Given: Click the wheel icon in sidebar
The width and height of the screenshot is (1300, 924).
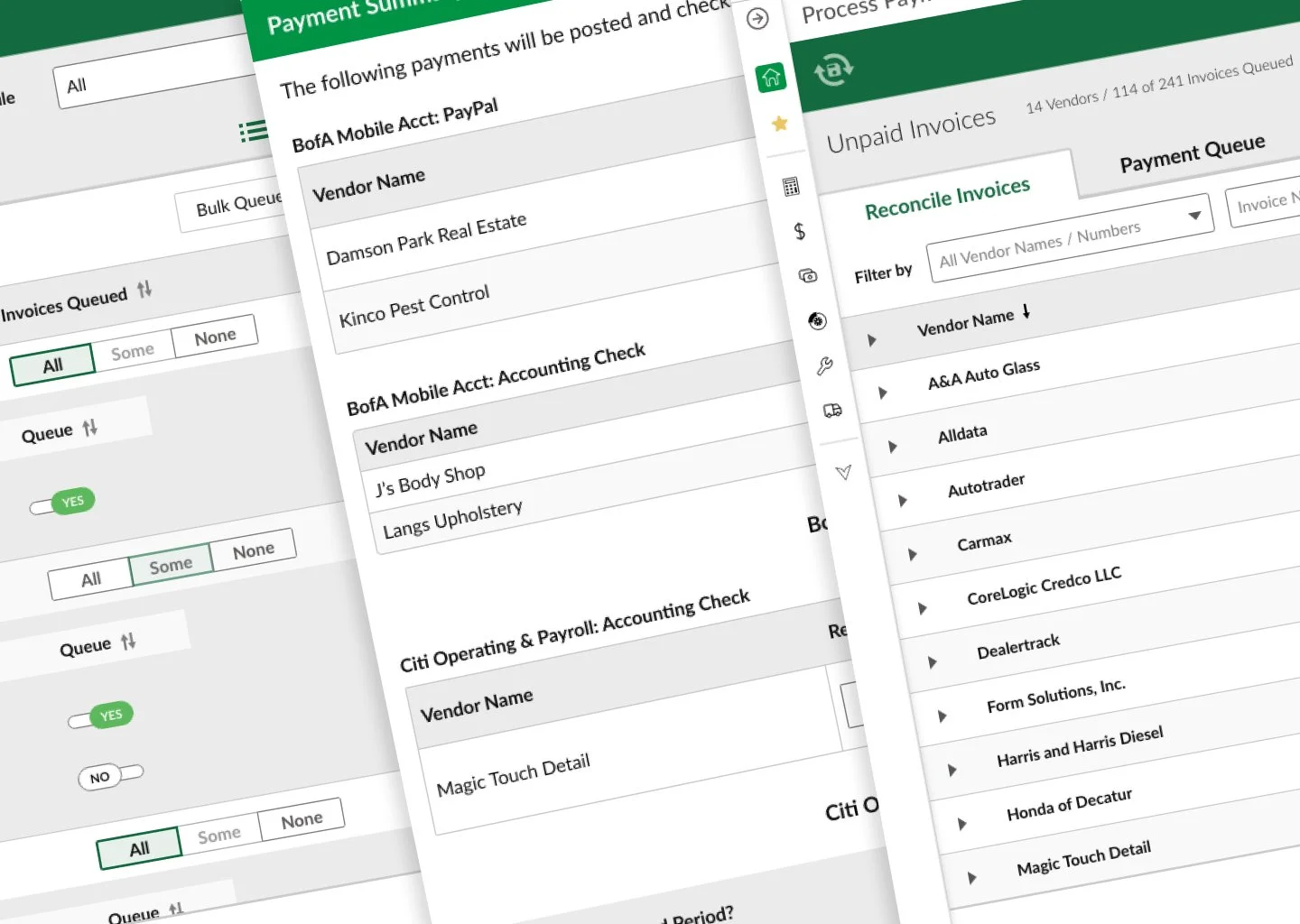Looking at the screenshot, I should pos(818,321).
